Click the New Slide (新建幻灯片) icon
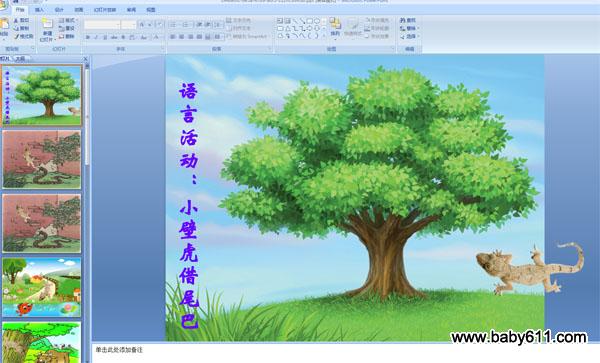 point(47,24)
